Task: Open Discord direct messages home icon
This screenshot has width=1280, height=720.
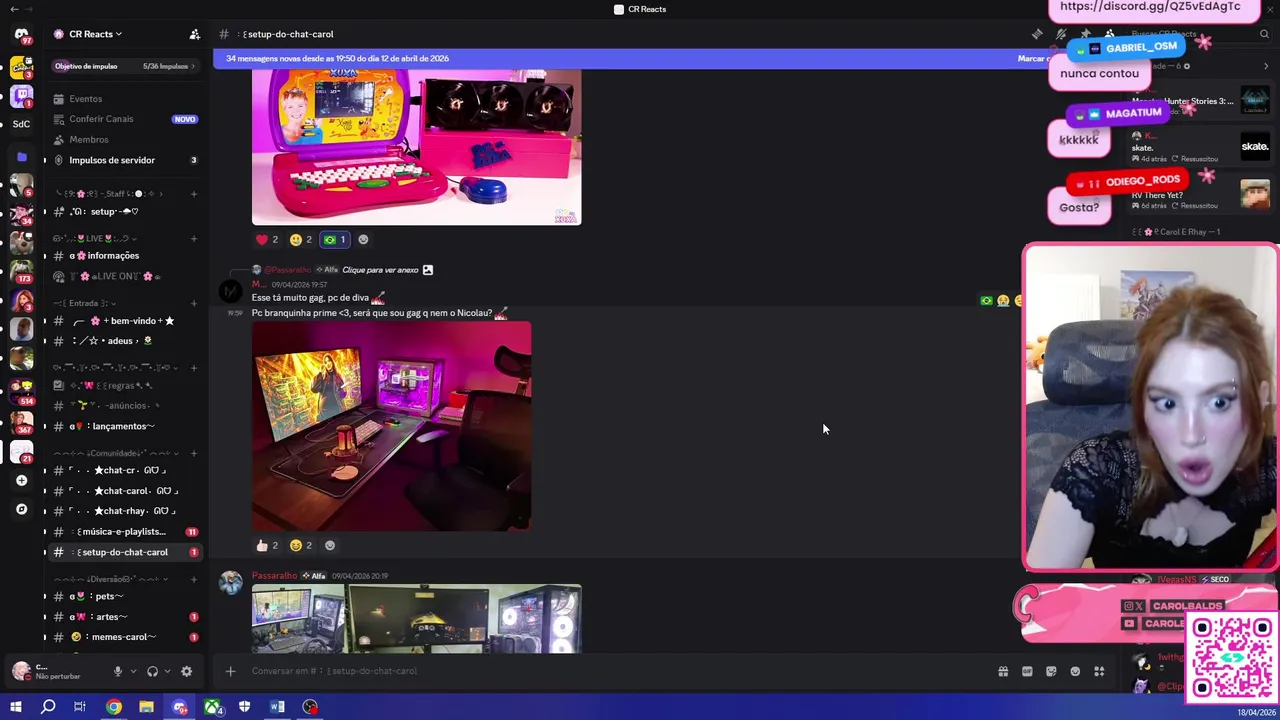Action: tap(21, 35)
